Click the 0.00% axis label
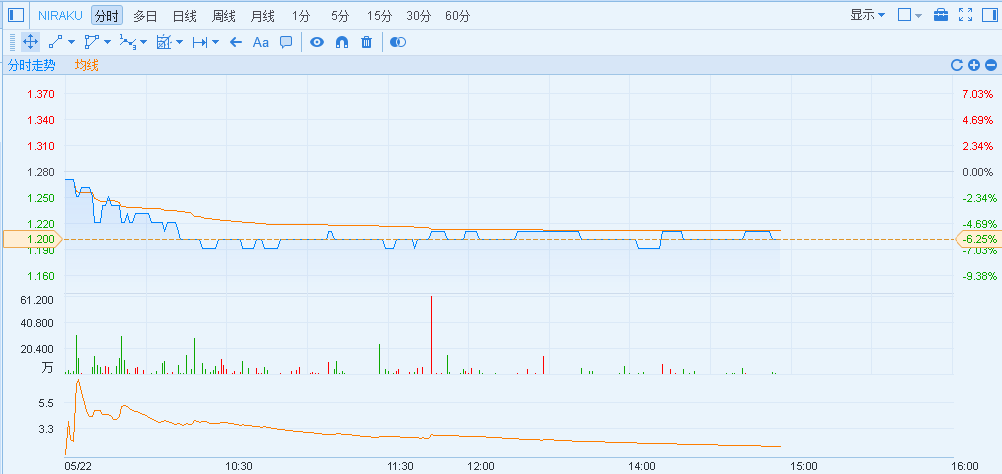This screenshot has height=474, width=1002. [978, 172]
